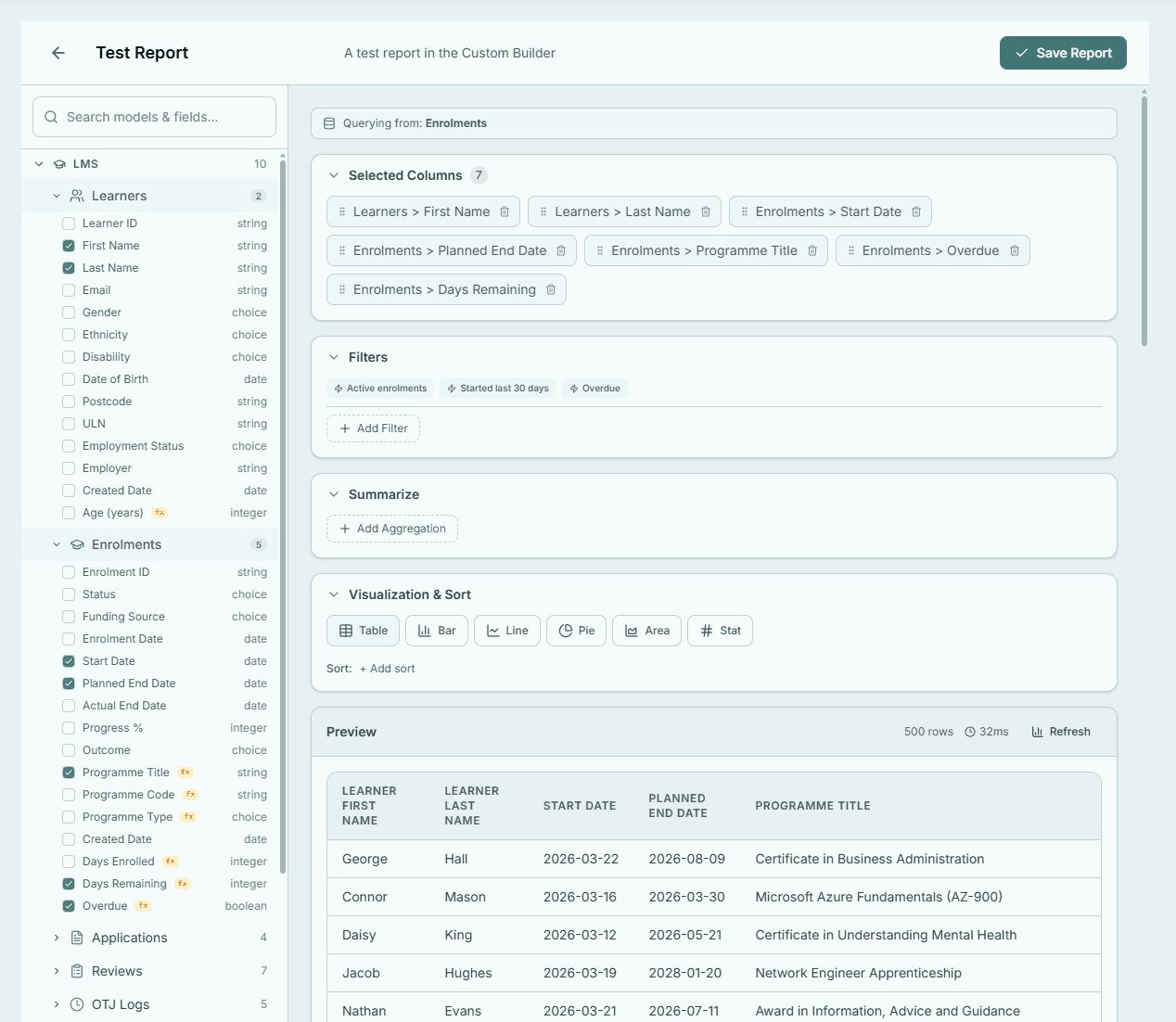Screen dimensions: 1176x1022
Task: Expand the Applications model
Action: tap(57, 938)
